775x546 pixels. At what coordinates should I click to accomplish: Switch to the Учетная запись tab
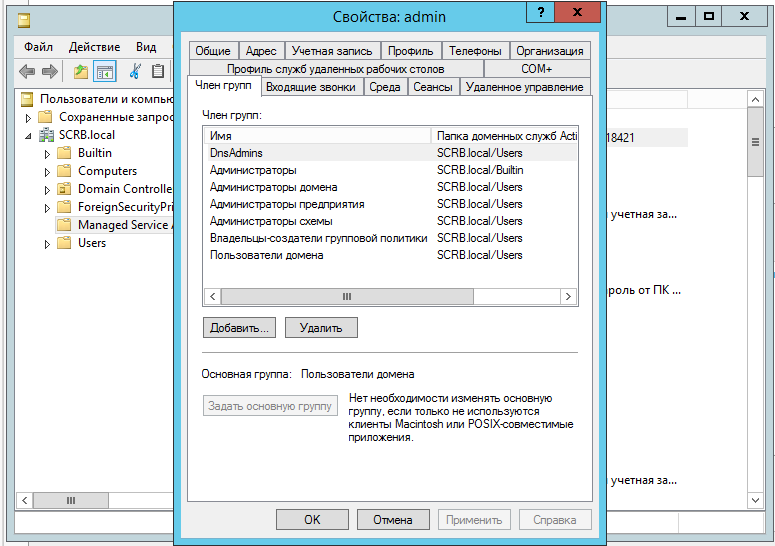(x=332, y=51)
